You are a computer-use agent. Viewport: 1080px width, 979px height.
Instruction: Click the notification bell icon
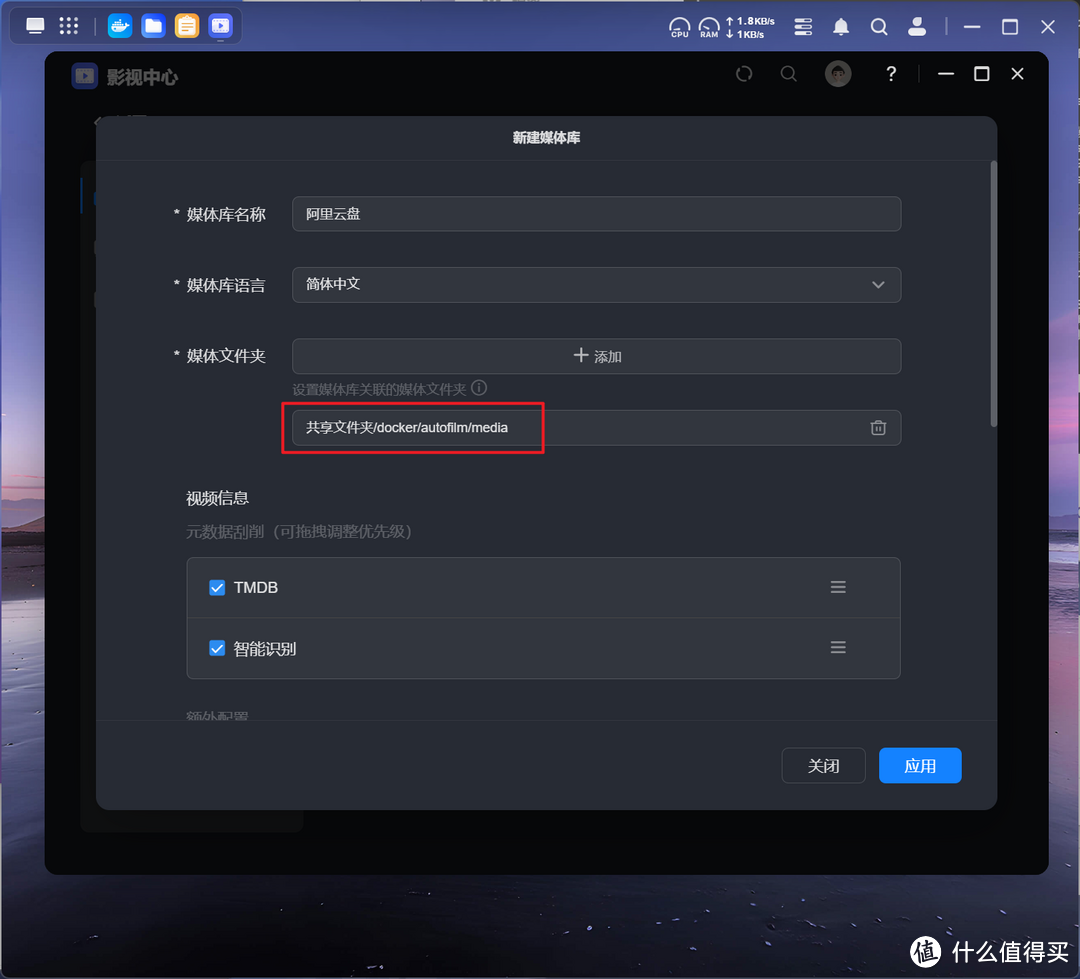pos(841,27)
